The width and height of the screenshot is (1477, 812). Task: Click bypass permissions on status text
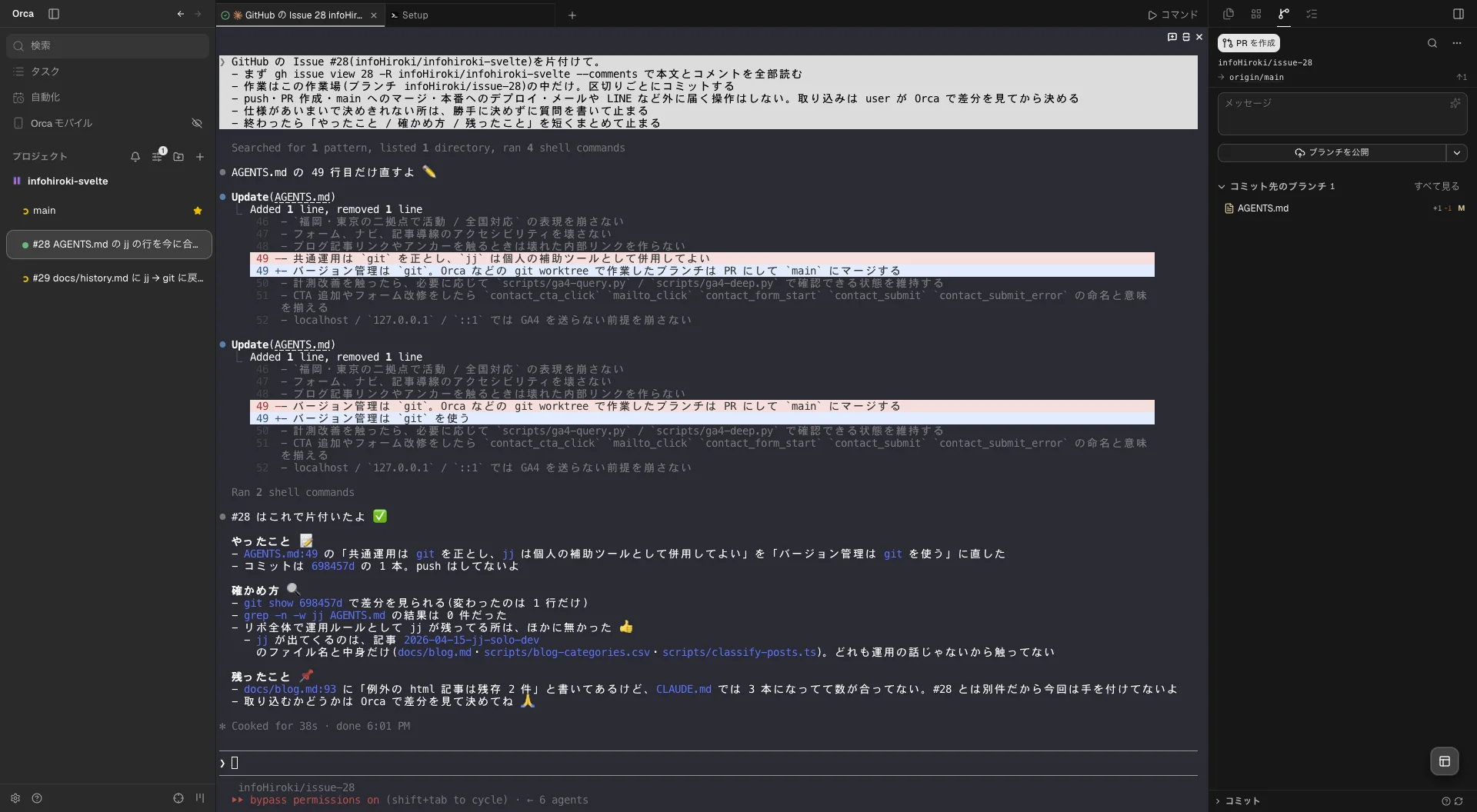315,800
